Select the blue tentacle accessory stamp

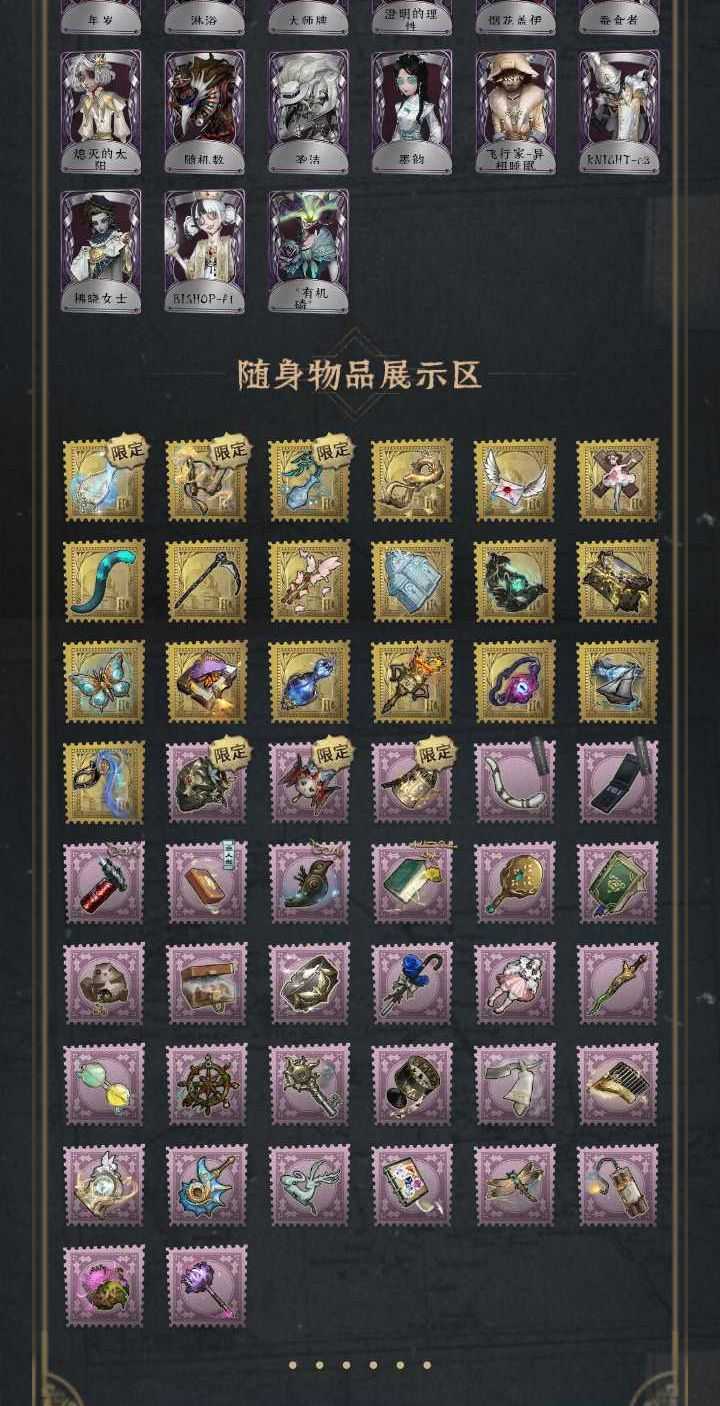click(x=104, y=581)
